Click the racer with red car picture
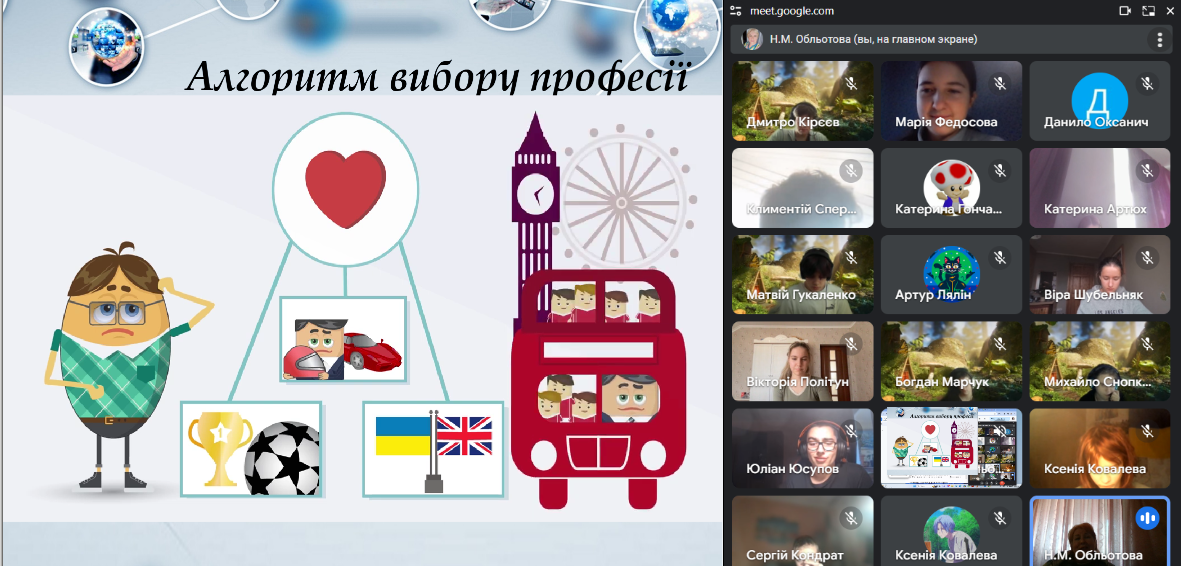Image resolution: width=1181 pixels, height=566 pixels. [343, 339]
